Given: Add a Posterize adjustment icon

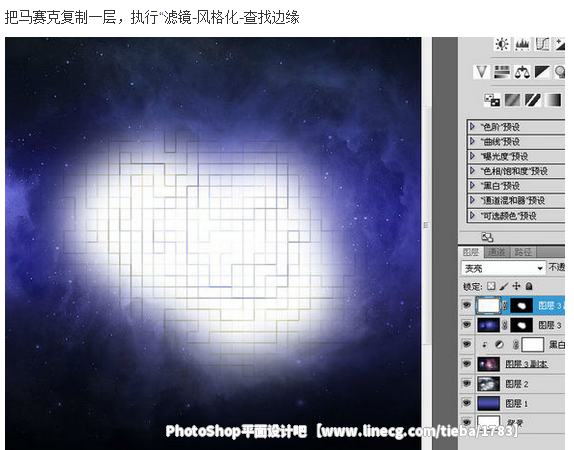Looking at the screenshot, I should pyautogui.click(x=512, y=100).
